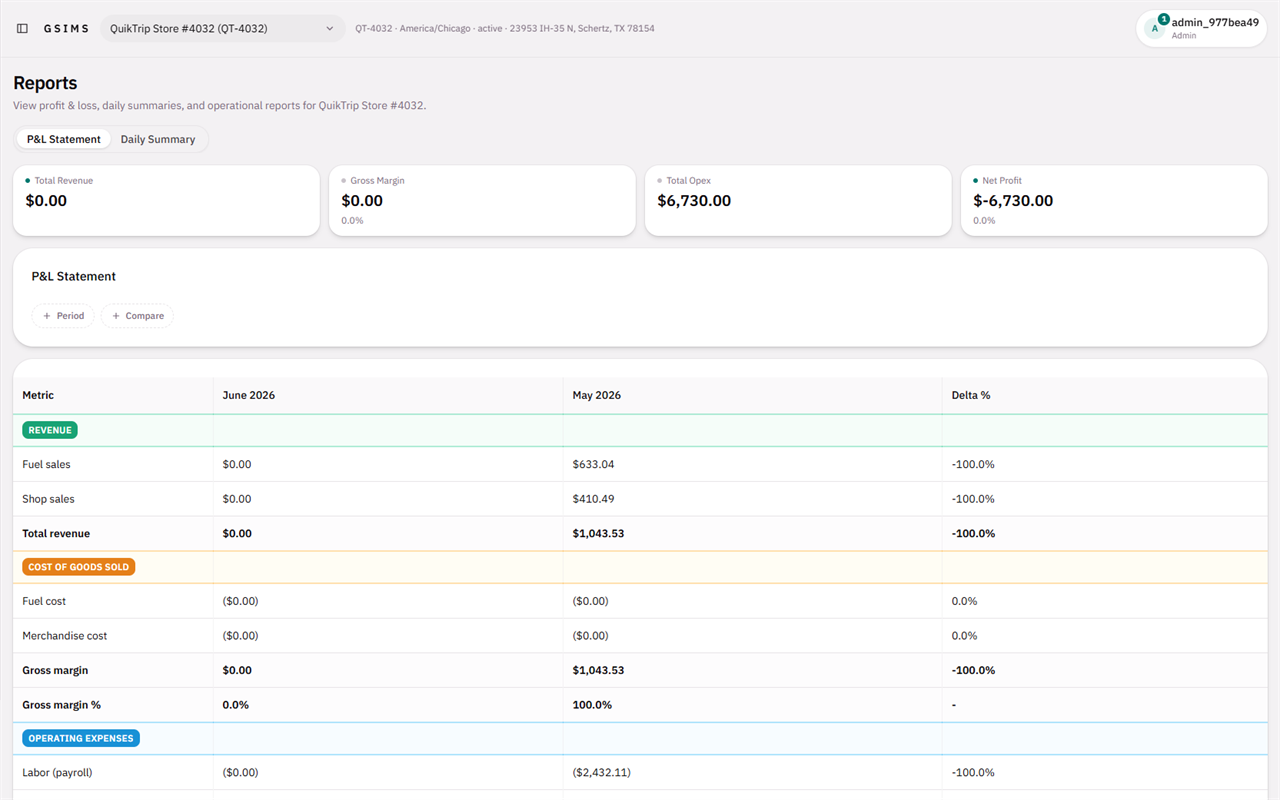This screenshot has height=800, width=1280.
Task: Add a Period filter
Action: tap(63, 316)
